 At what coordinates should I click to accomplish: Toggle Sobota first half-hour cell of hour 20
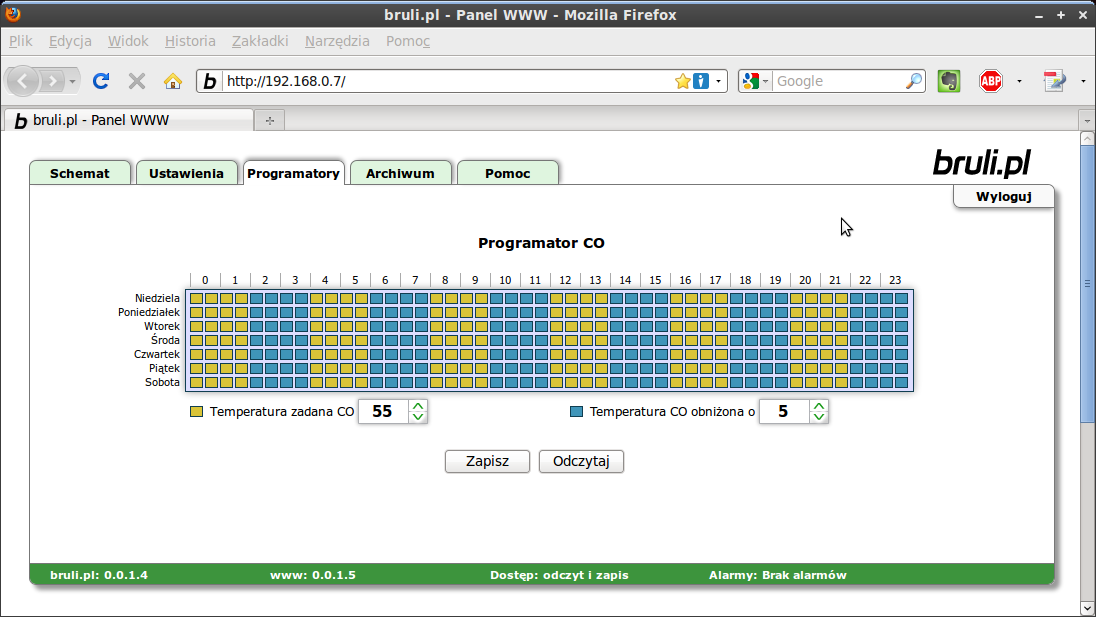tap(796, 382)
